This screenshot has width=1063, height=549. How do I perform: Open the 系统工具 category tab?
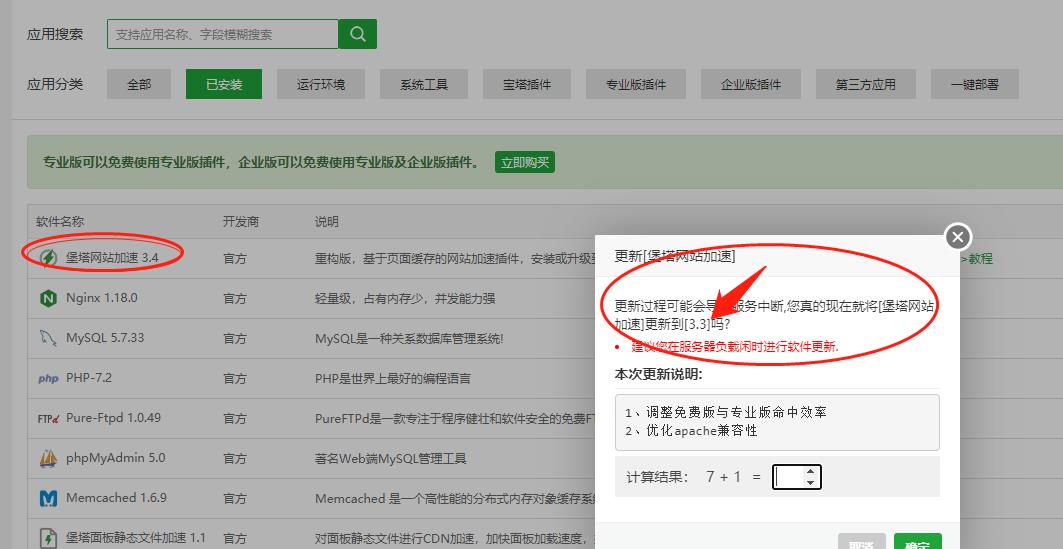point(424,84)
